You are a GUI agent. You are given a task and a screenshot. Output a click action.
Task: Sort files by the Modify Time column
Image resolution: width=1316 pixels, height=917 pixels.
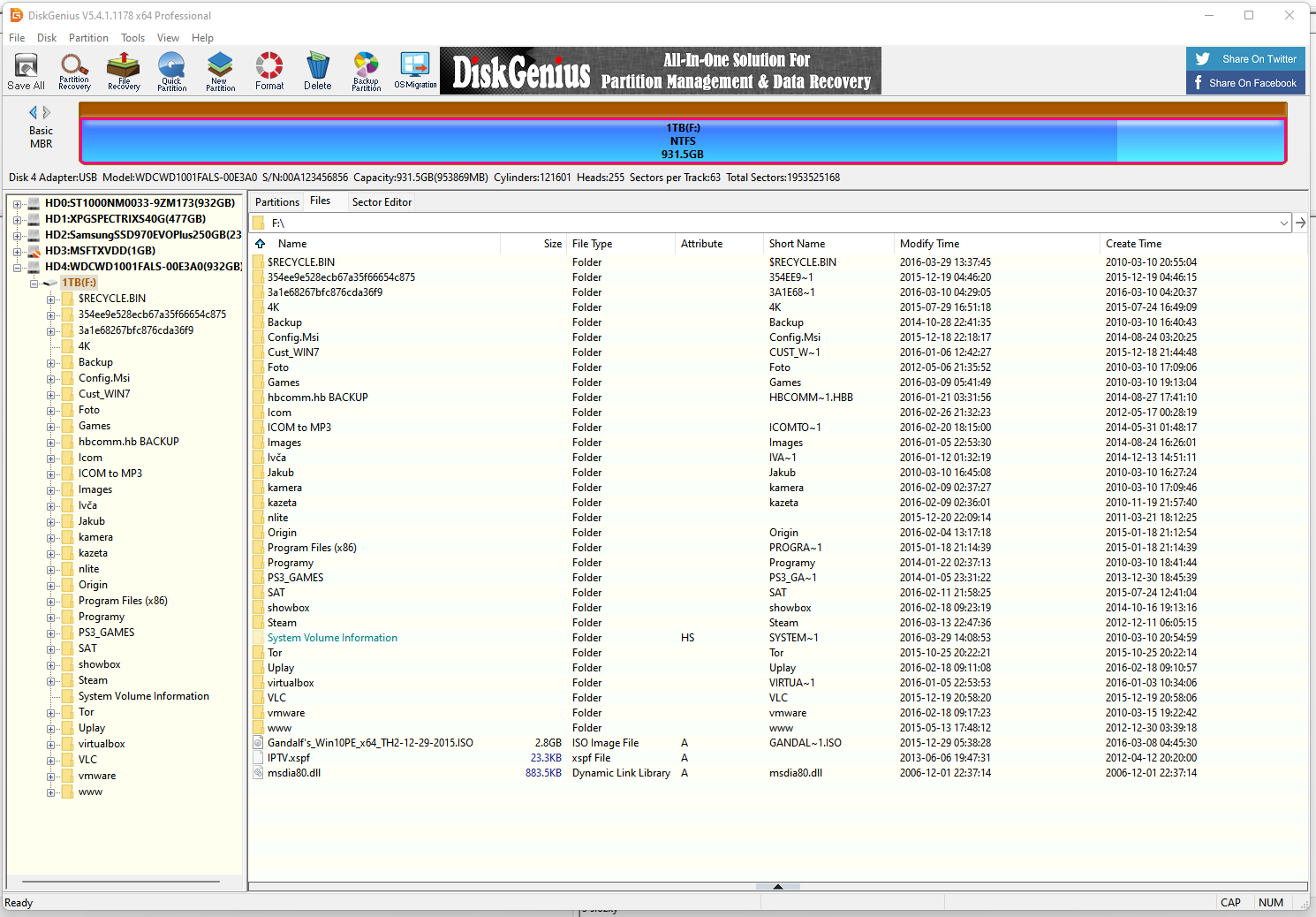coord(929,244)
